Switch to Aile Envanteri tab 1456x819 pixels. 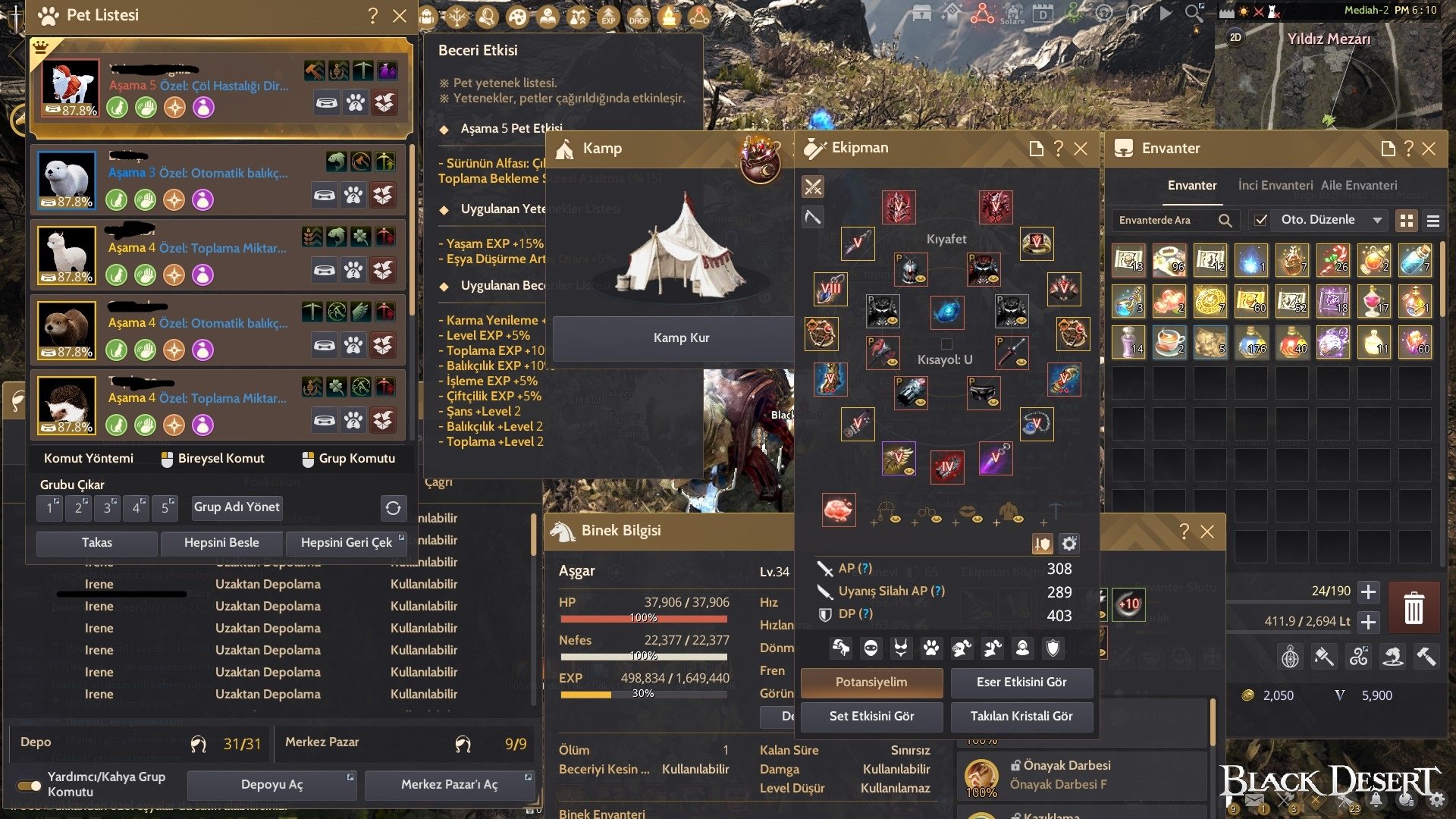(1359, 185)
